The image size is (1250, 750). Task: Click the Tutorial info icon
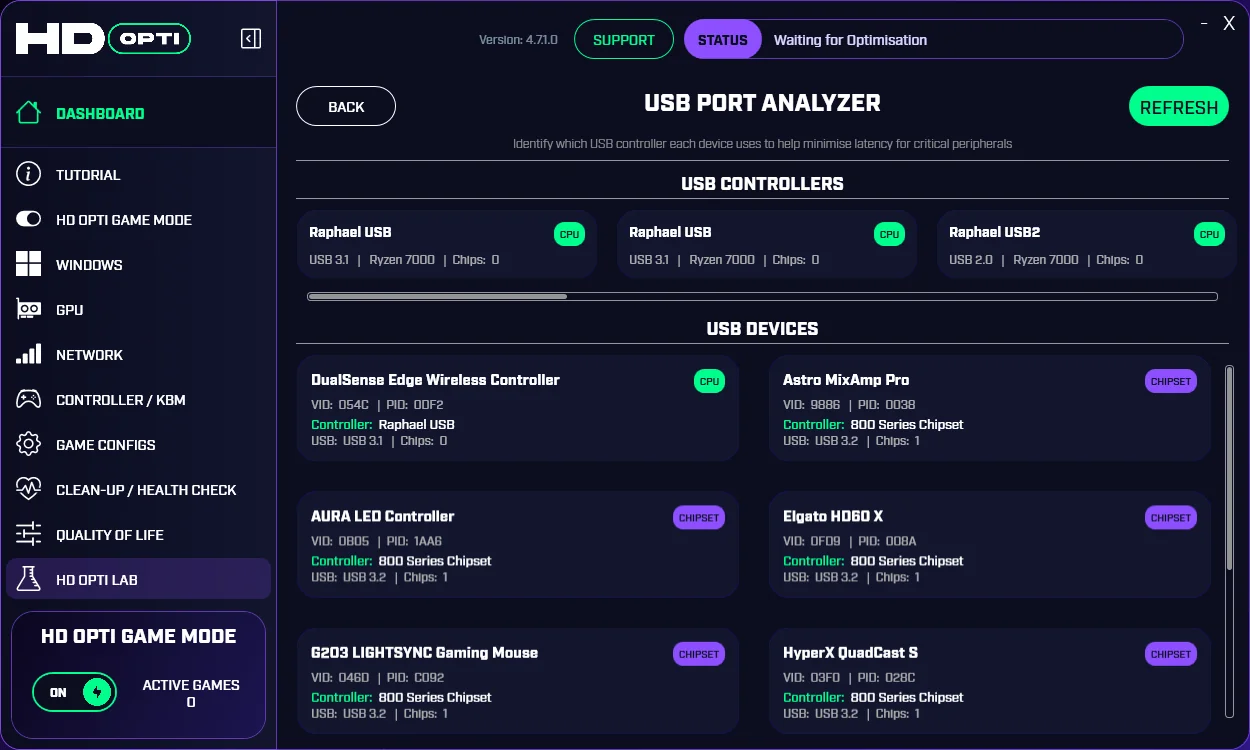[x=29, y=174]
